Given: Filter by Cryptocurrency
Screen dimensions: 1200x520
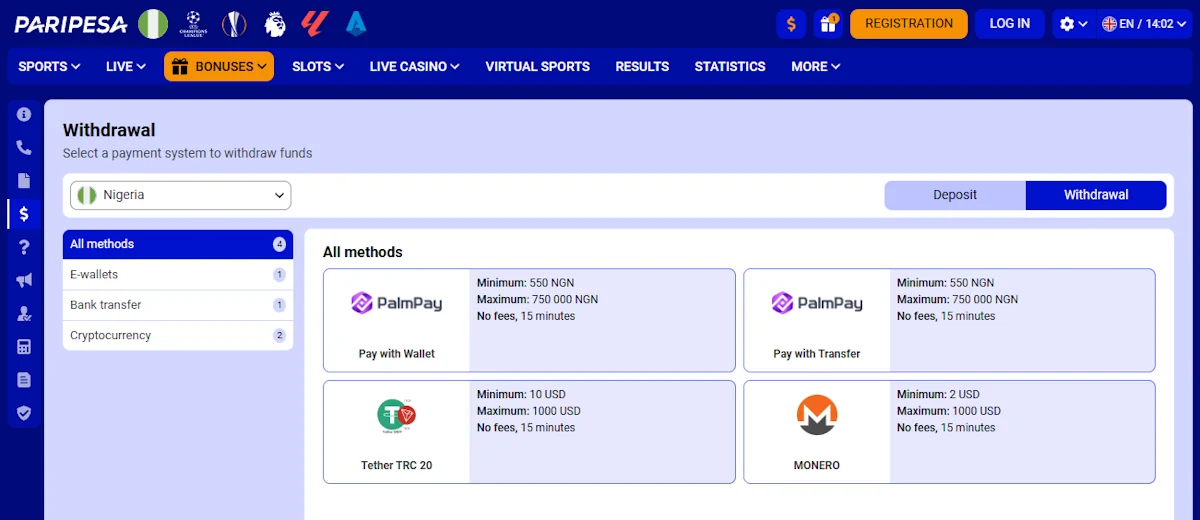Looking at the screenshot, I should (178, 335).
